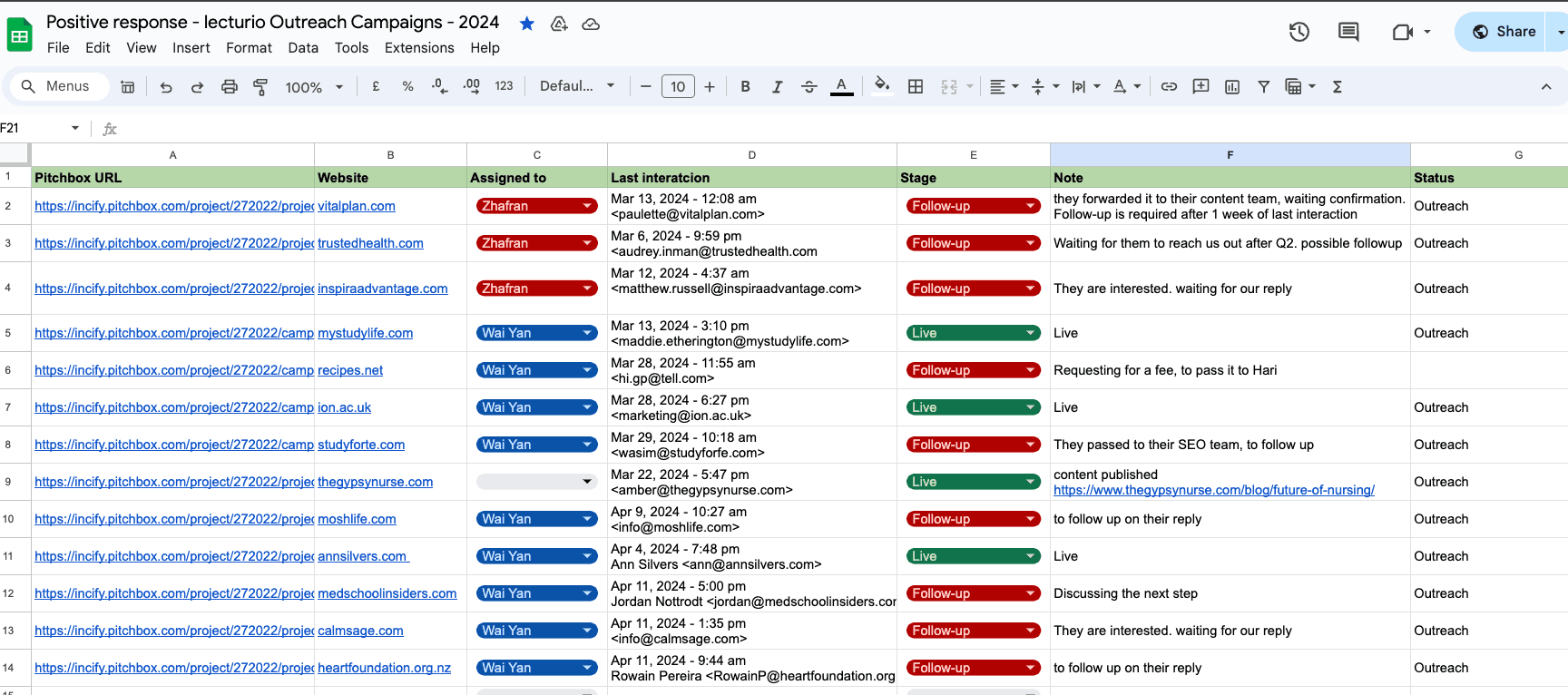Open the heartfoundation.org.nz link
1568x695 pixels.
[384, 668]
